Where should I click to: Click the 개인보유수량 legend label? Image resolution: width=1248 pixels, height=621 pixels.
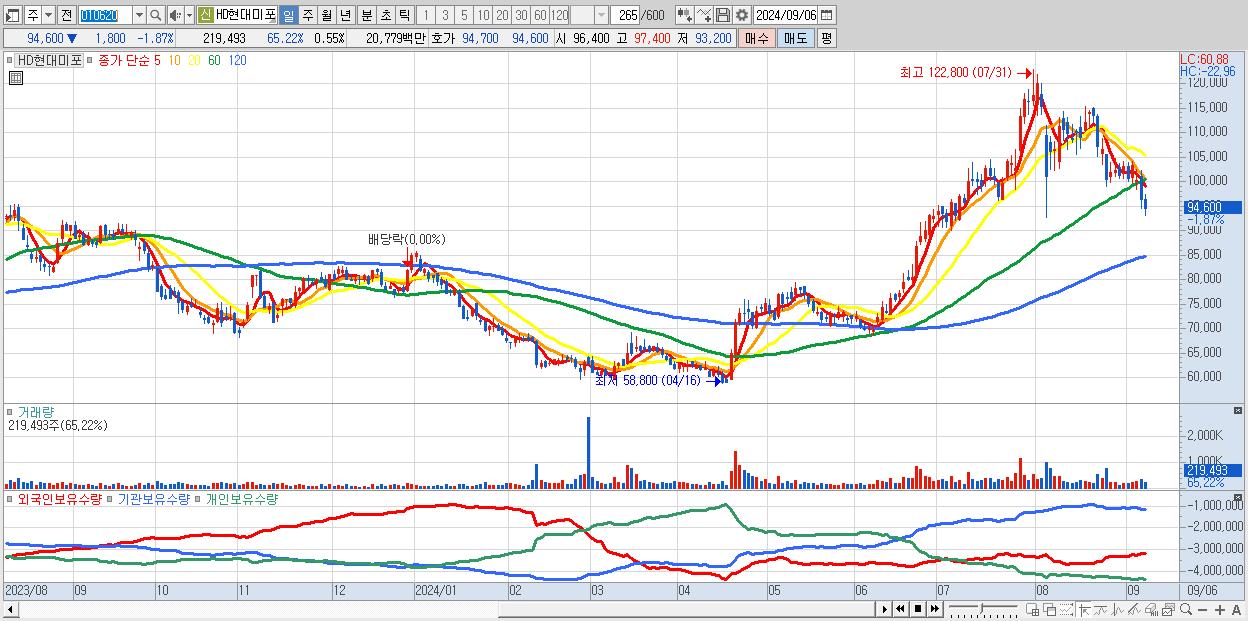pyautogui.click(x=241, y=498)
